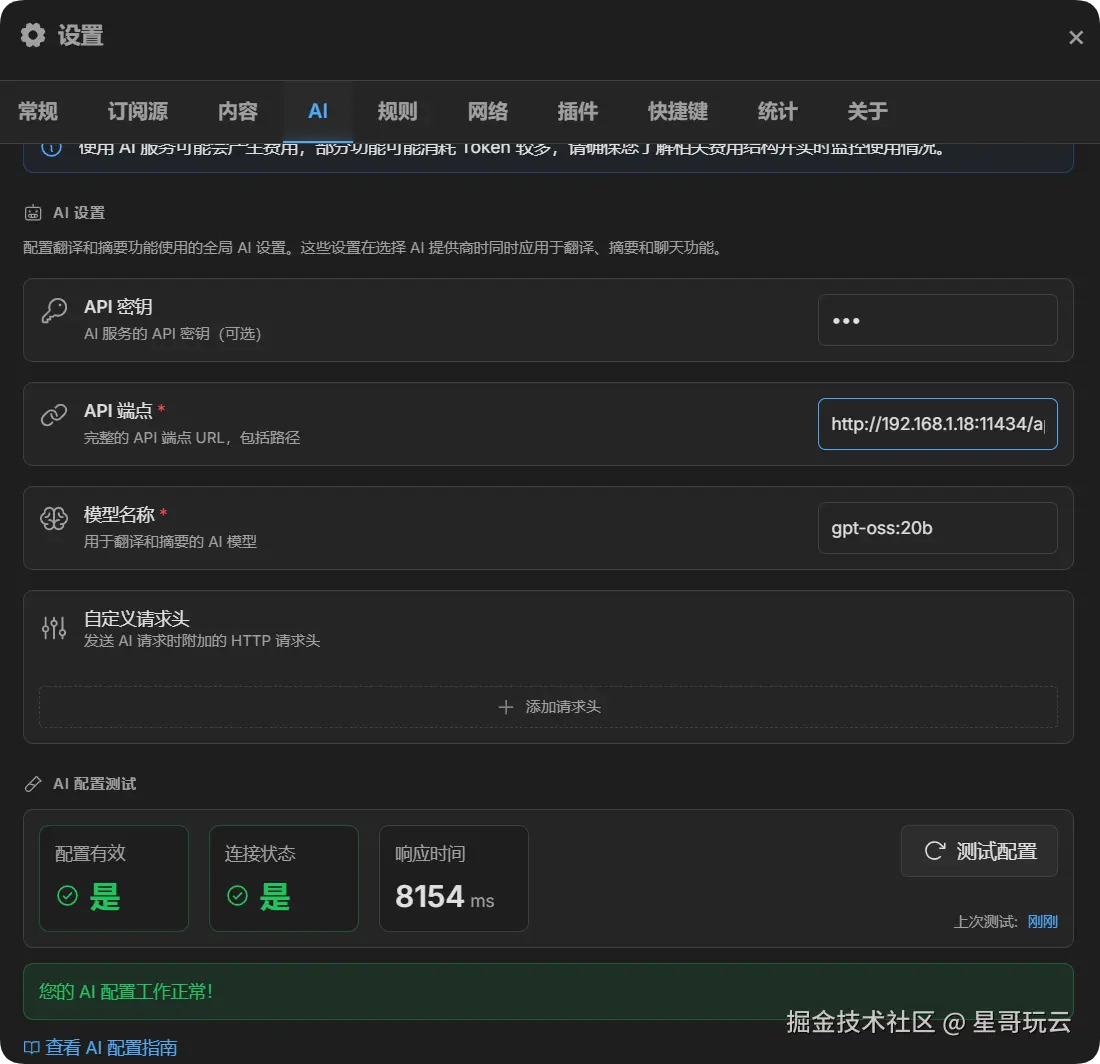This screenshot has width=1100, height=1064.
Task: Click the 响应时间 card label
Action: [430, 854]
